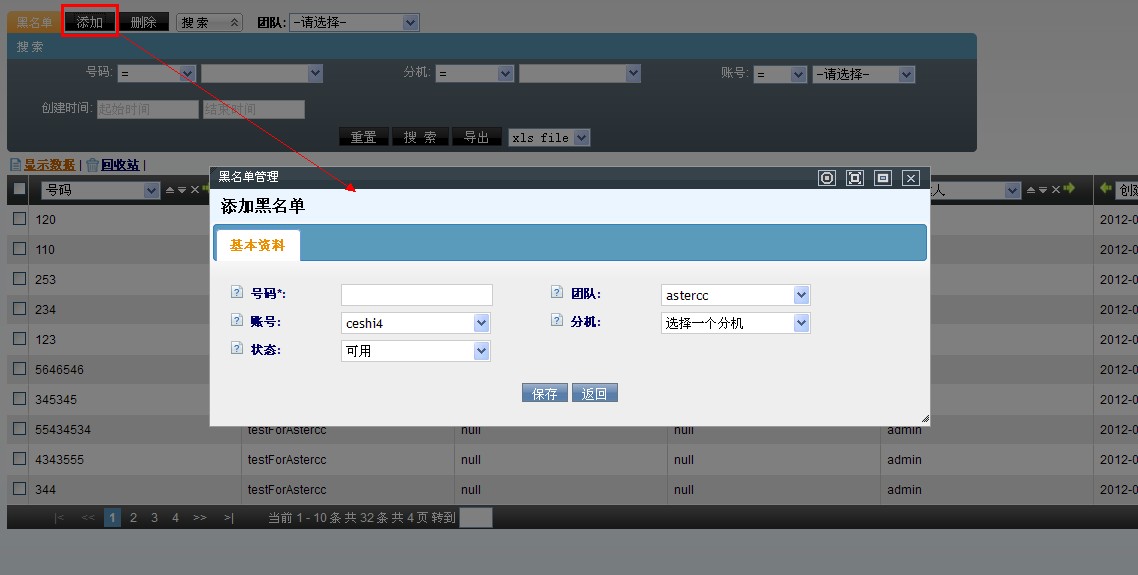Viewport: 1138px width, 575px height.
Task: Open the 回收站 recycle bin link
Action: coord(119,165)
